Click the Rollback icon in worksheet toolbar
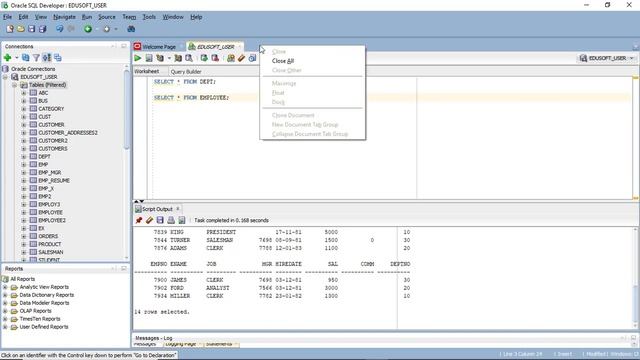 point(215,58)
